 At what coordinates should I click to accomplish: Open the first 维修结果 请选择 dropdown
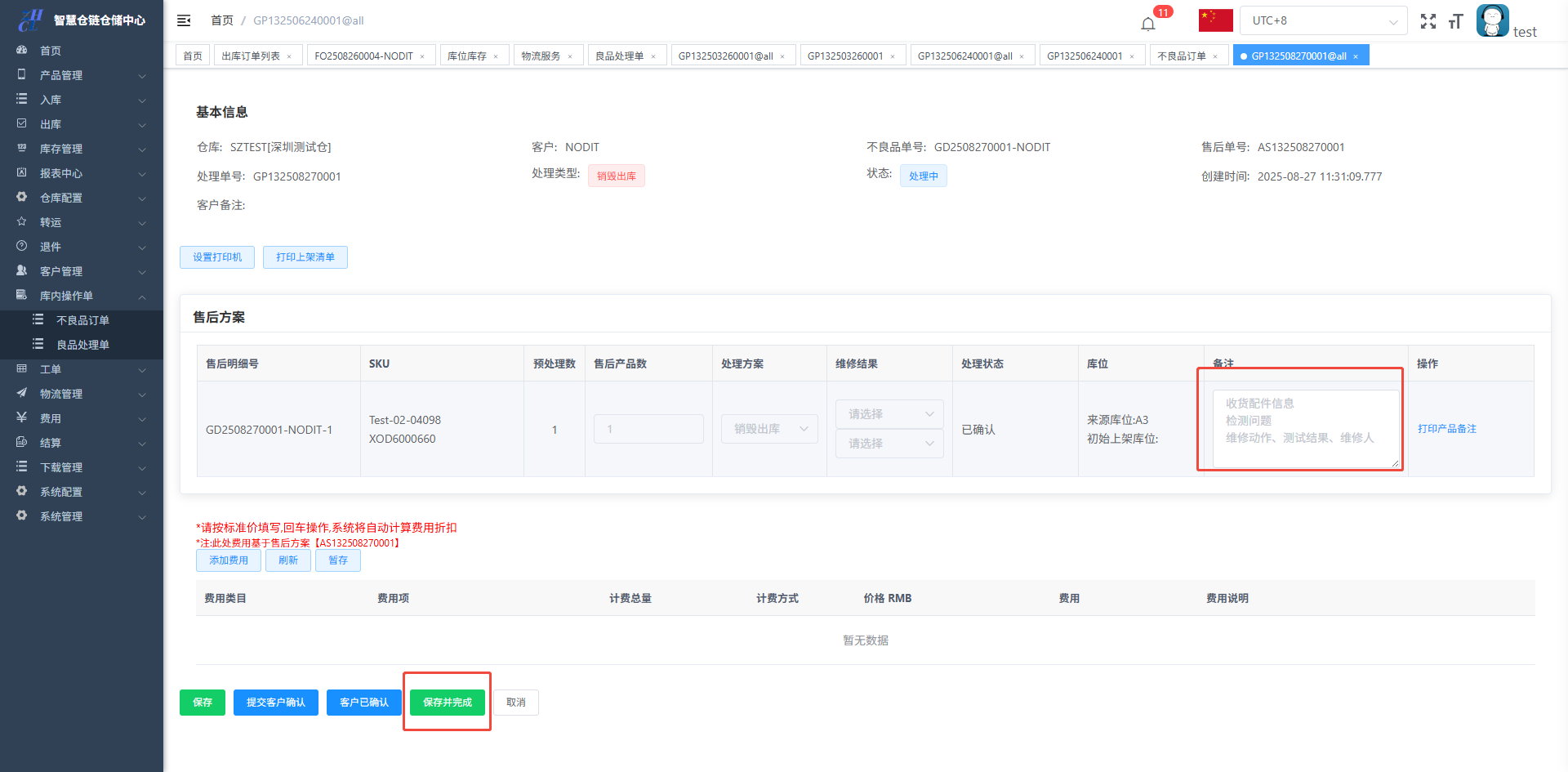point(889,414)
